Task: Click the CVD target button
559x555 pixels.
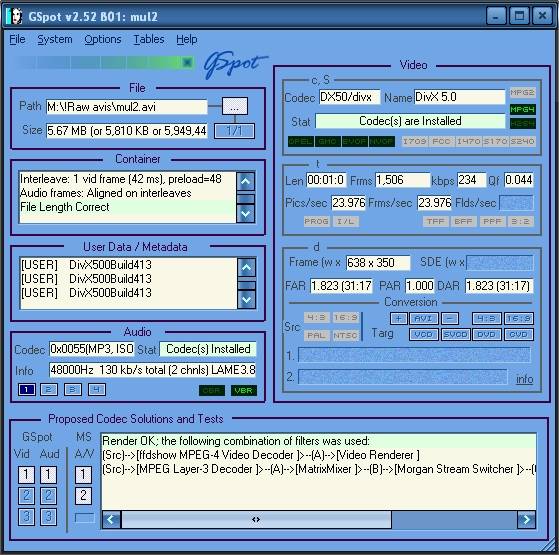Action: point(519,335)
